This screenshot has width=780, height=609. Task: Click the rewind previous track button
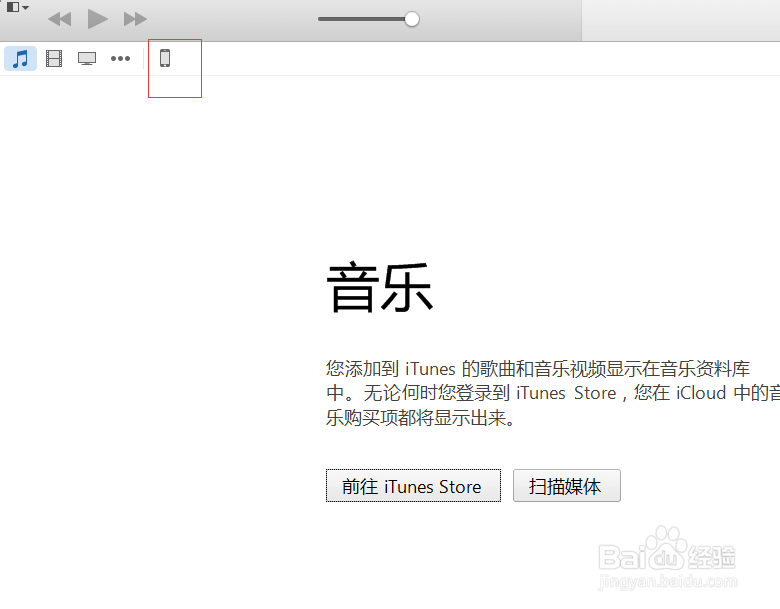60,19
